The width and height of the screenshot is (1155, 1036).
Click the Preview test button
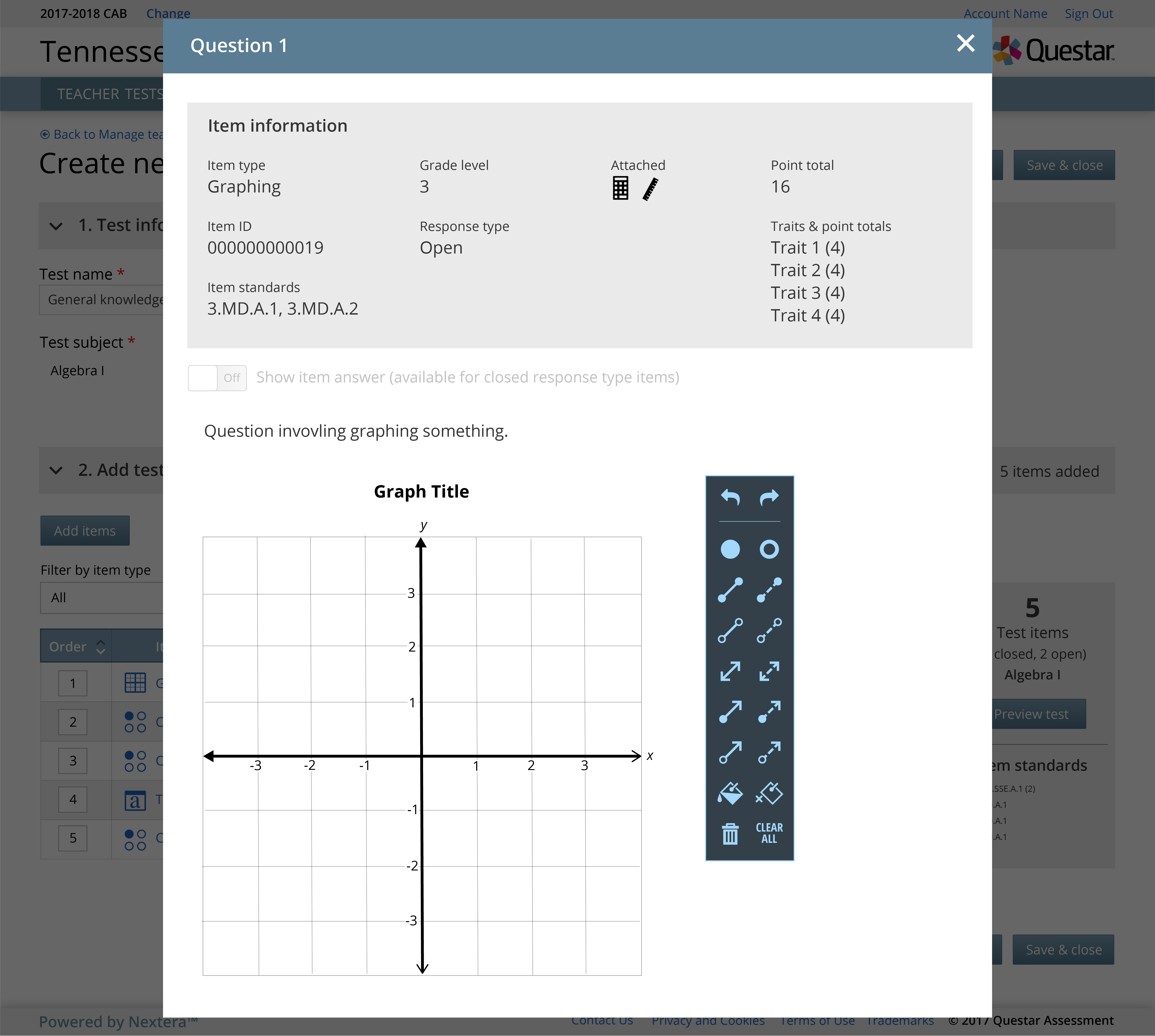(x=1039, y=714)
